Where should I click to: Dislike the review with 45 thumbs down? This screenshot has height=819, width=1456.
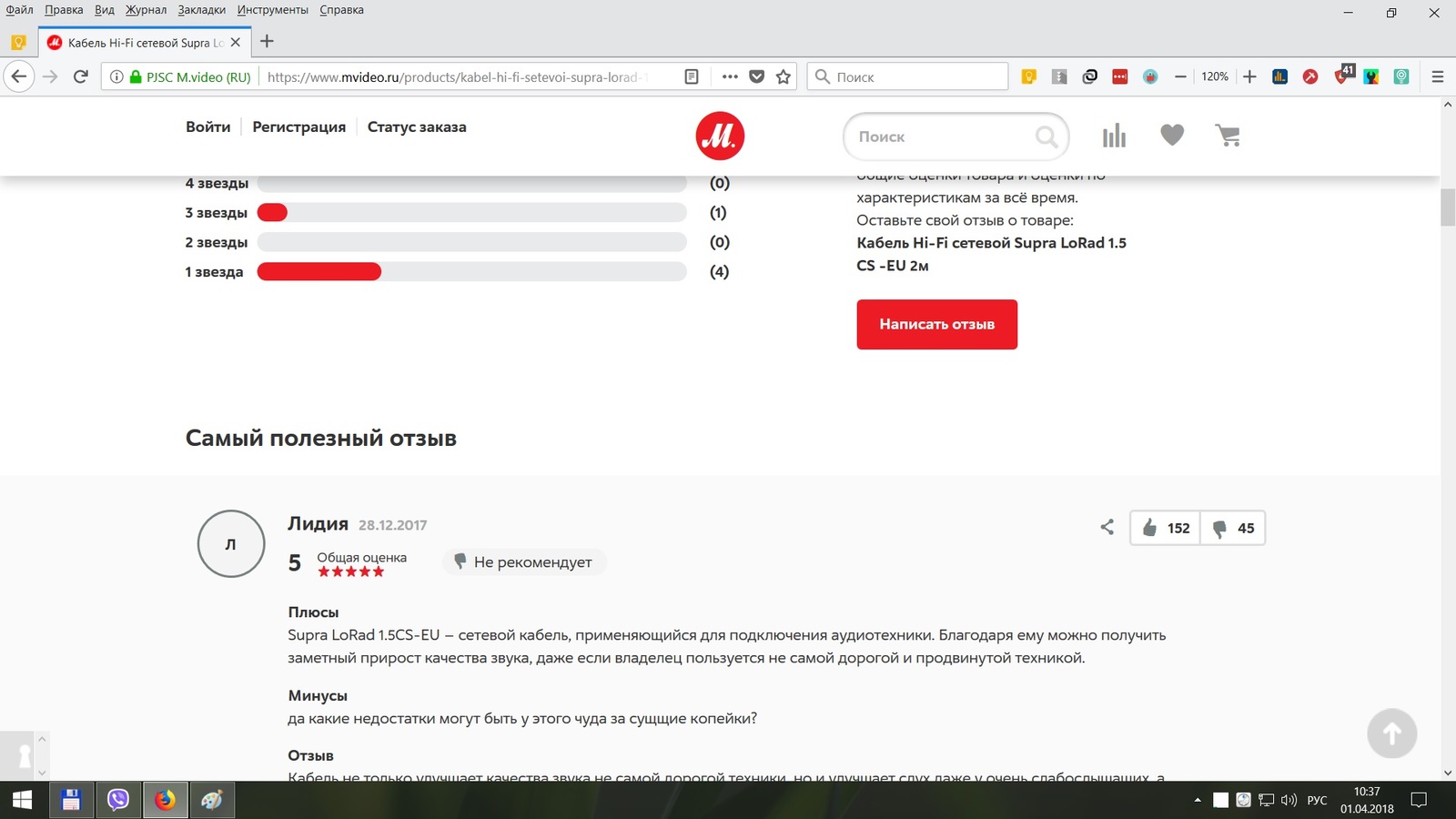1232,528
